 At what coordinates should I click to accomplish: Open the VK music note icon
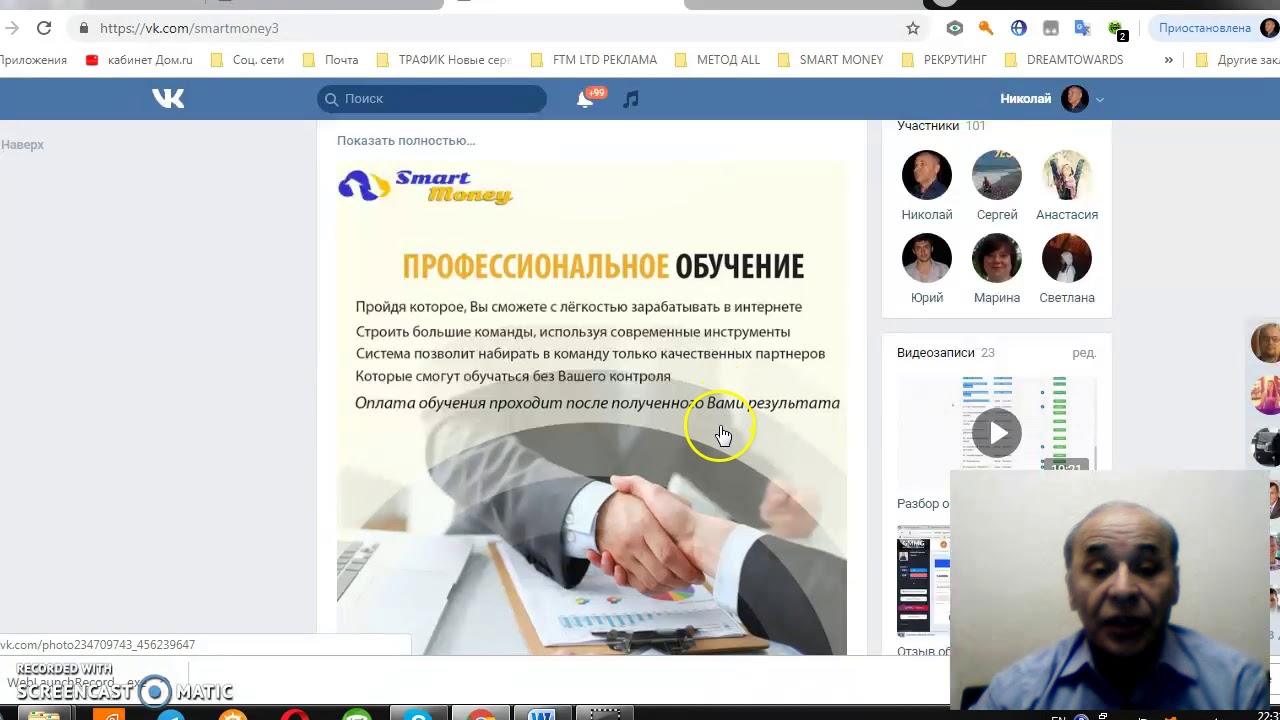click(630, 98)
